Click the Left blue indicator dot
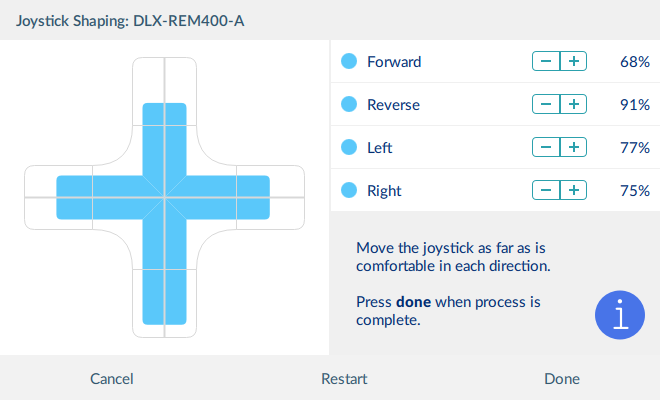This screenshot has height=400, width=660. click(x=349, y=147)
